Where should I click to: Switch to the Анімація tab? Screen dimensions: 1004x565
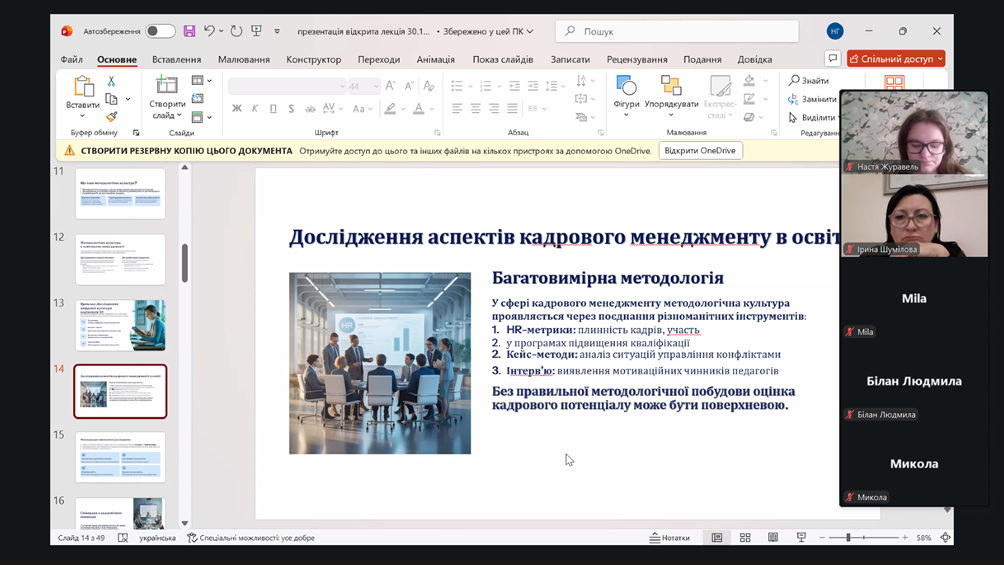click(x=435, y=59)
